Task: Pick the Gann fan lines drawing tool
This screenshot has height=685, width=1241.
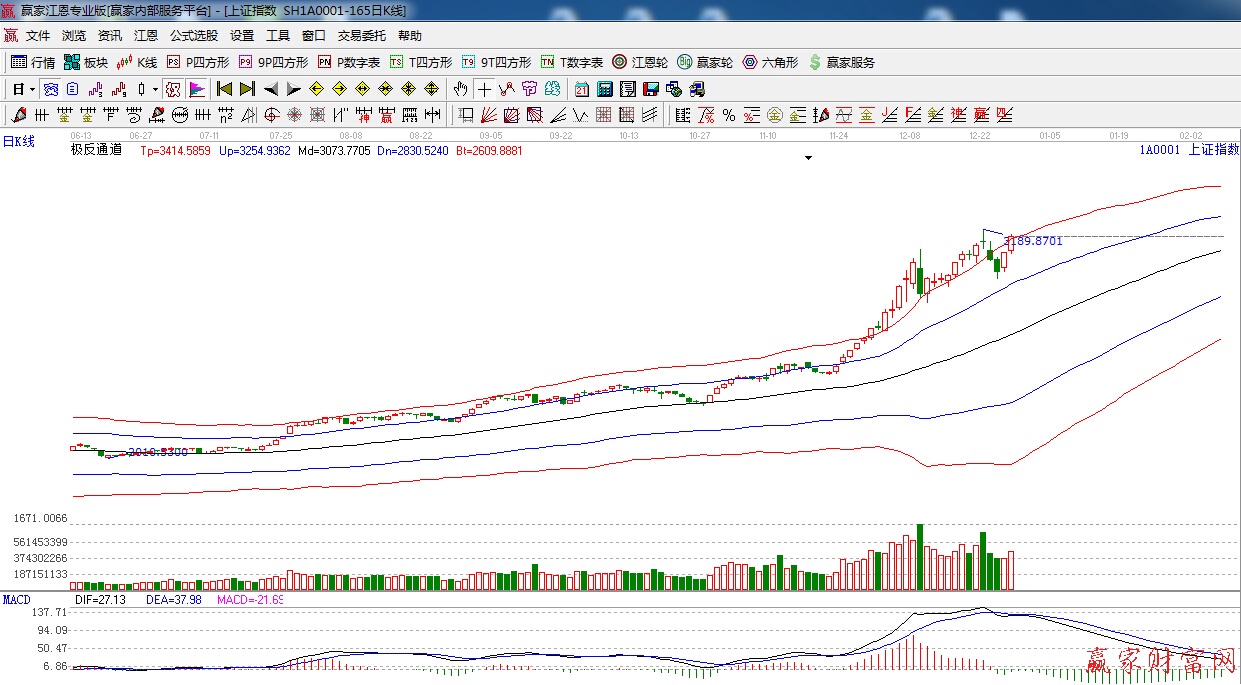Action: (x=489, y=115)
